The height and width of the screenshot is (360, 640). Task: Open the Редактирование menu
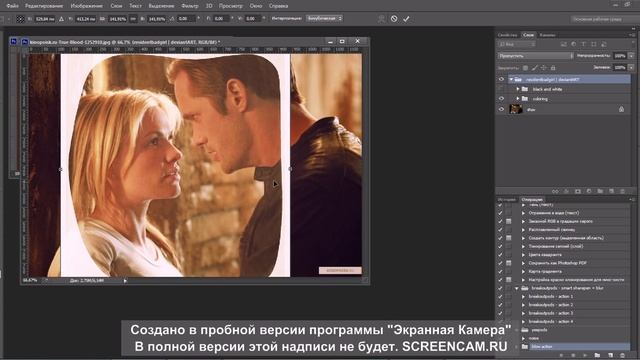(44, 6)
